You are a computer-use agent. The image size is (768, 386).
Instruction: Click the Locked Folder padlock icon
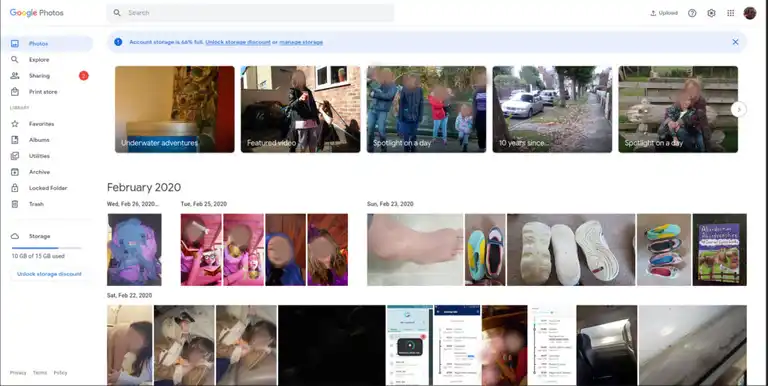click(15, 188)
